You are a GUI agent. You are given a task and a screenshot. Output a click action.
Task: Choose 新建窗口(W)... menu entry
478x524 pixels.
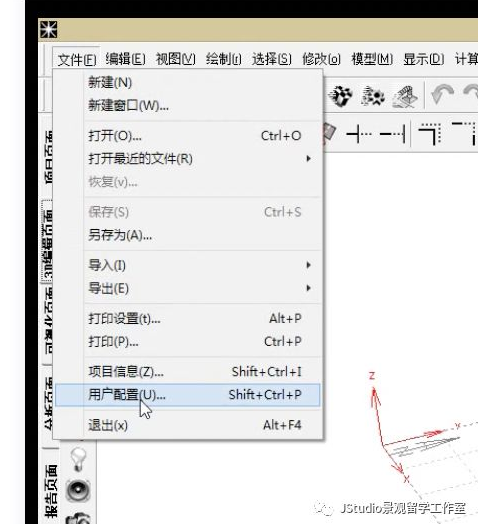[188, 106]
